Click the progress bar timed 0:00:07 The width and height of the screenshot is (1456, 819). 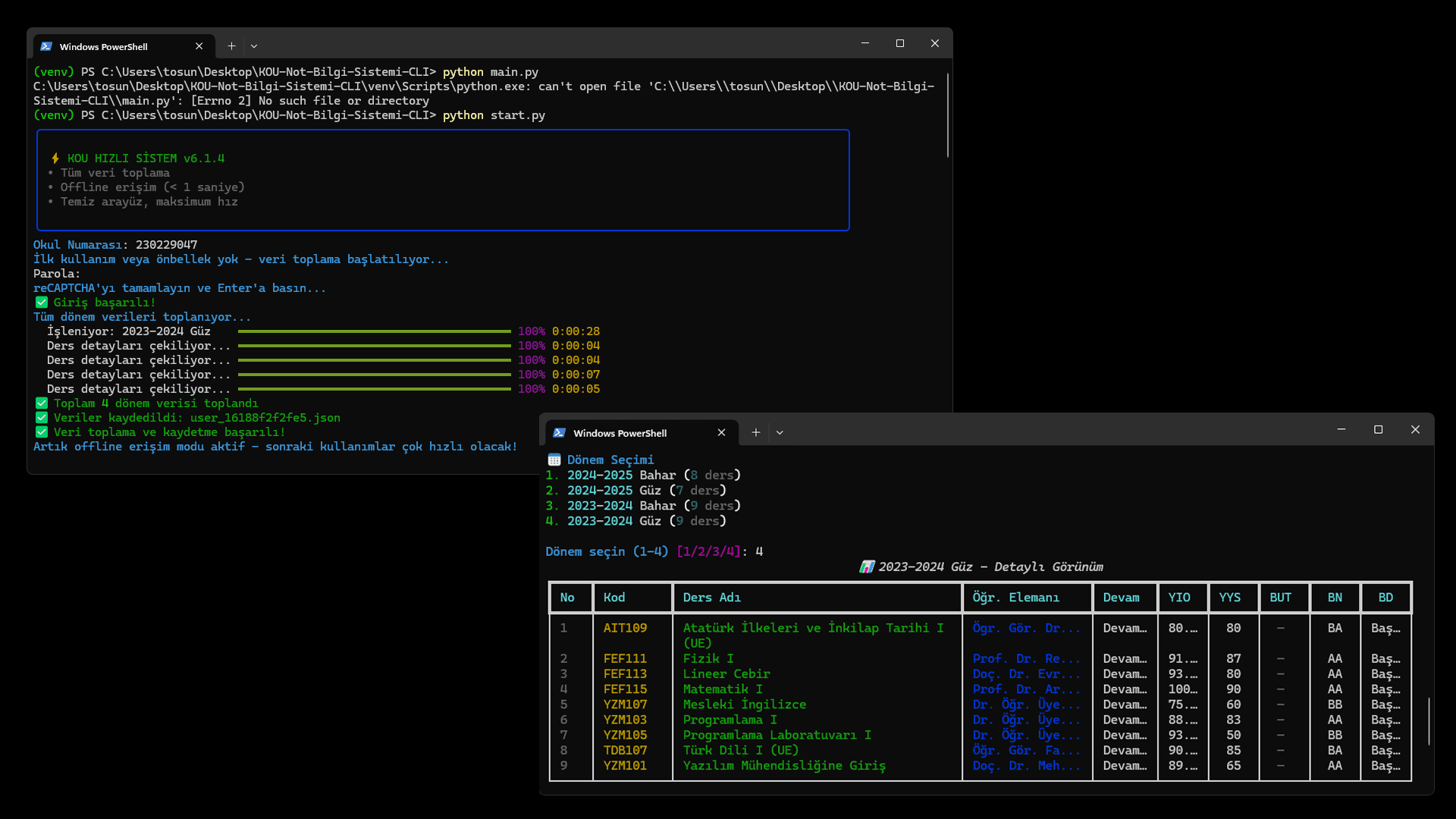pyautogui.click(x=374, y=375)
